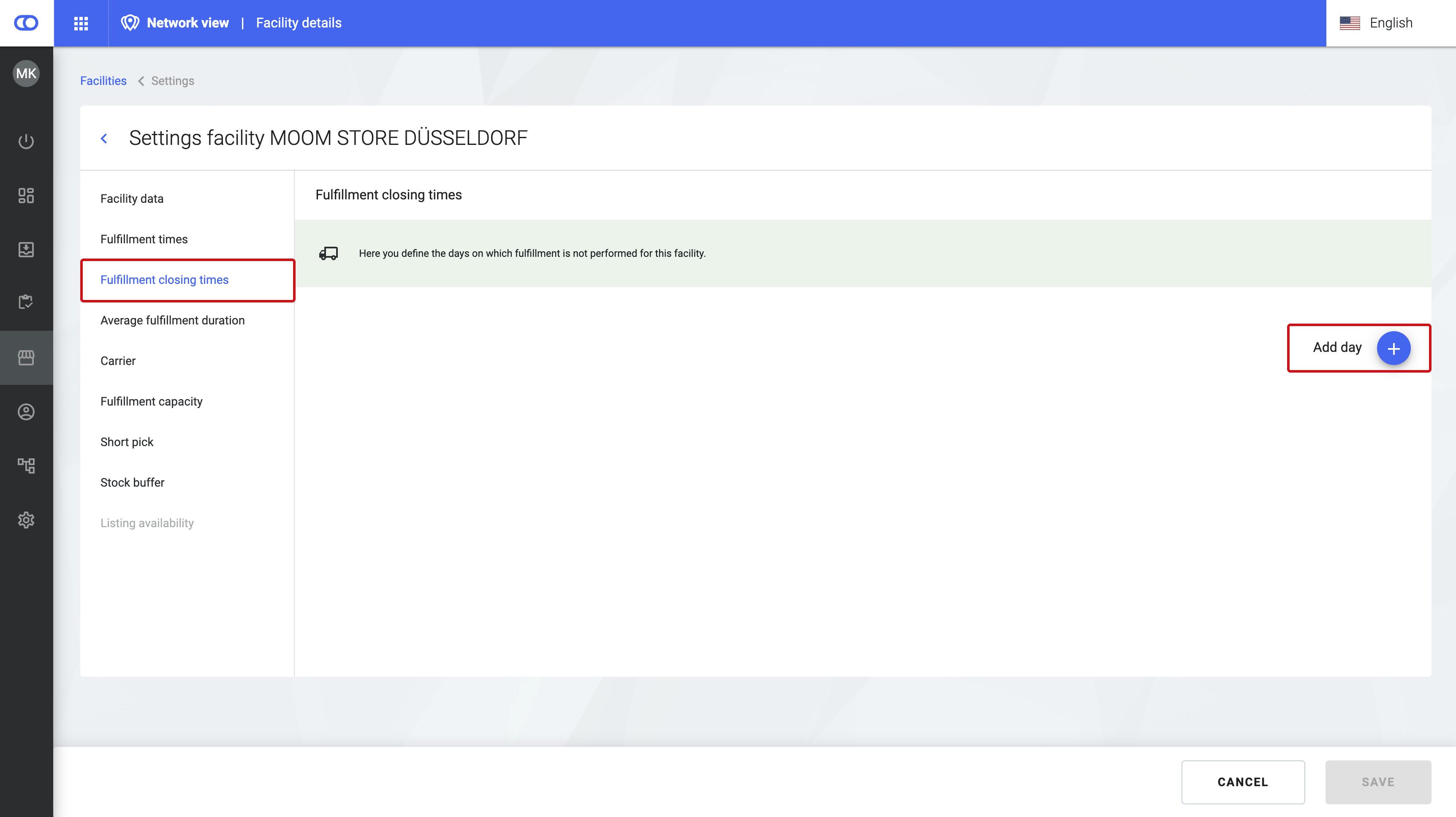The height and width of the screenshot is (817, 1456).
Task: Open the Carrier settings section
Action: tap(117, 361)
